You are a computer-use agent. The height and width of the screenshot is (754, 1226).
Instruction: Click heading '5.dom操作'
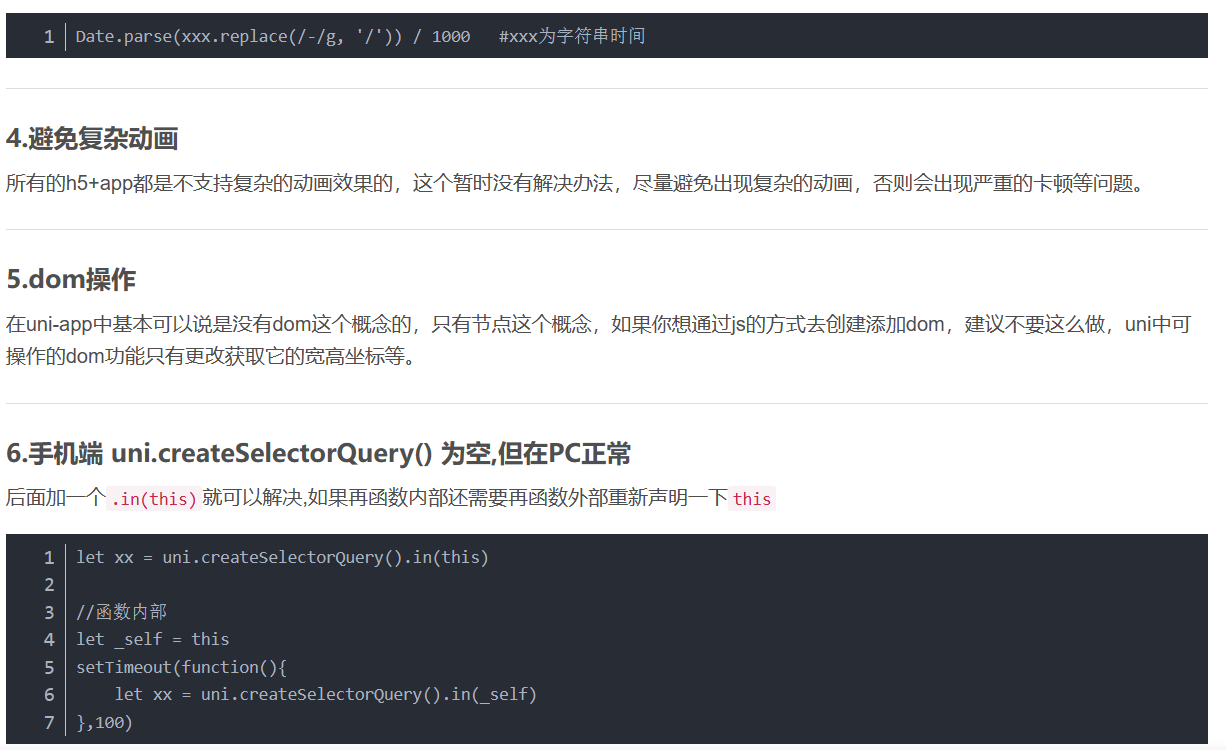[71, 279]
